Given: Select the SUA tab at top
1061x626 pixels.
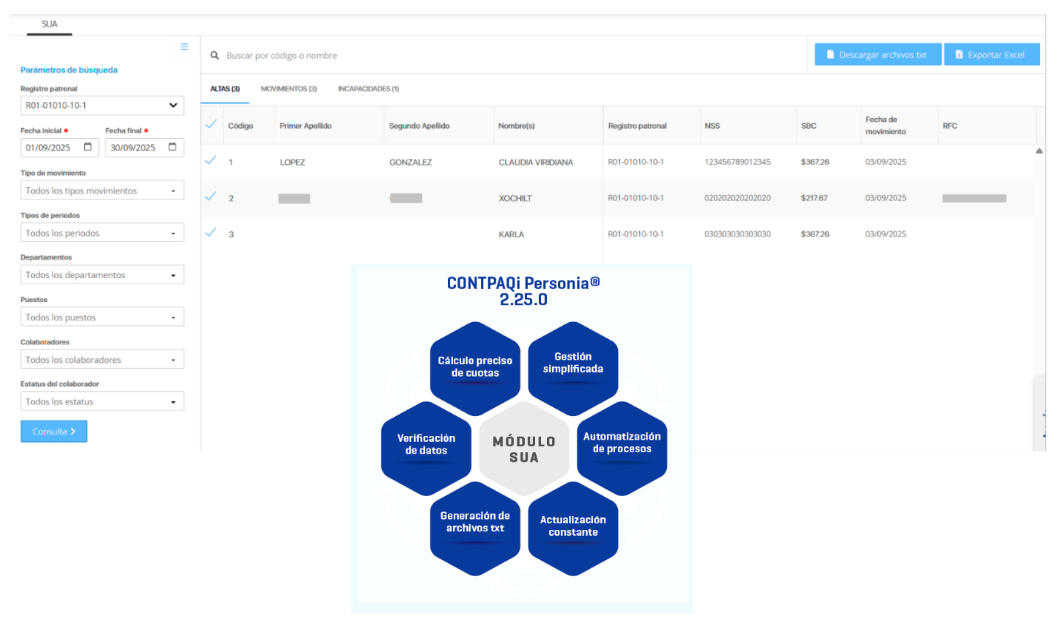Looking at the screenshot, I should [x=48, y=23].
